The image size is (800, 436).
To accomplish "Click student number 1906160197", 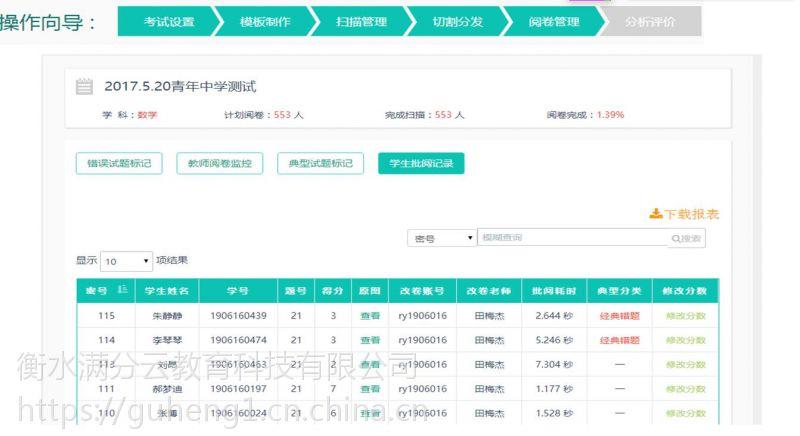I will (x=238, y=389).
